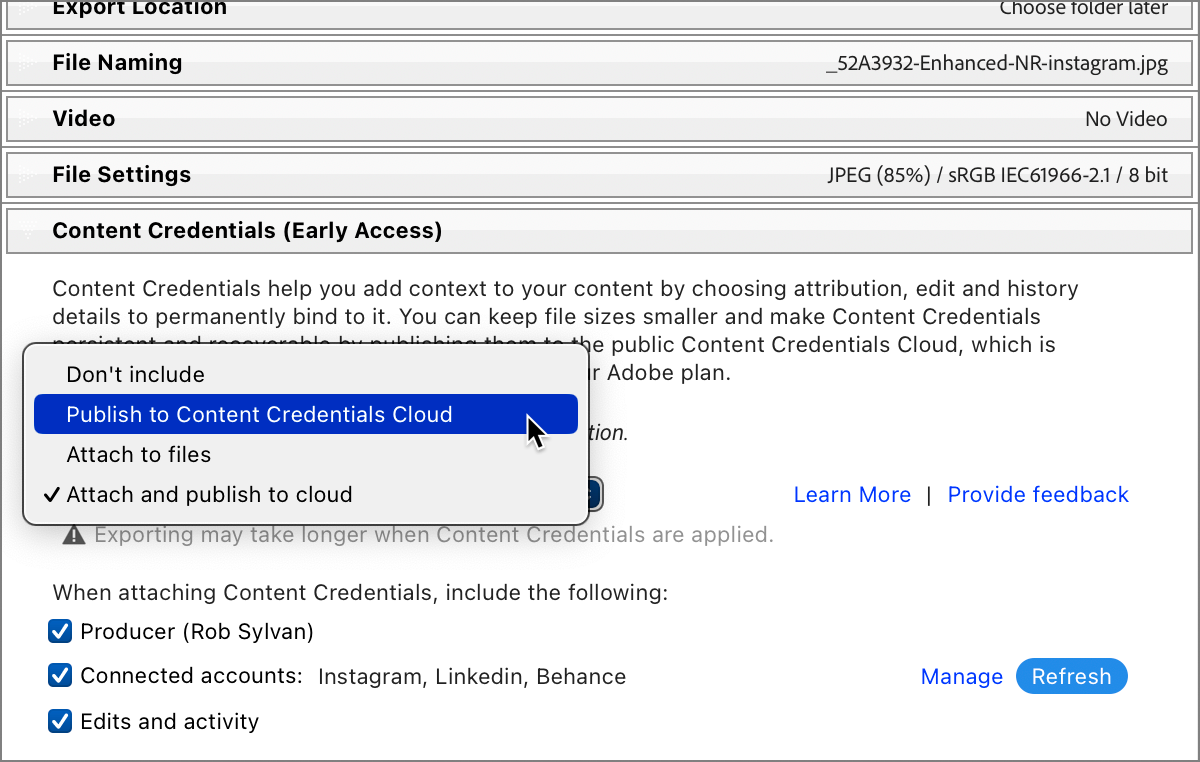Click the dropdown button behind the popup menu
The height and width of the screenshot is (762, 1200).
(x=594, y=494)
